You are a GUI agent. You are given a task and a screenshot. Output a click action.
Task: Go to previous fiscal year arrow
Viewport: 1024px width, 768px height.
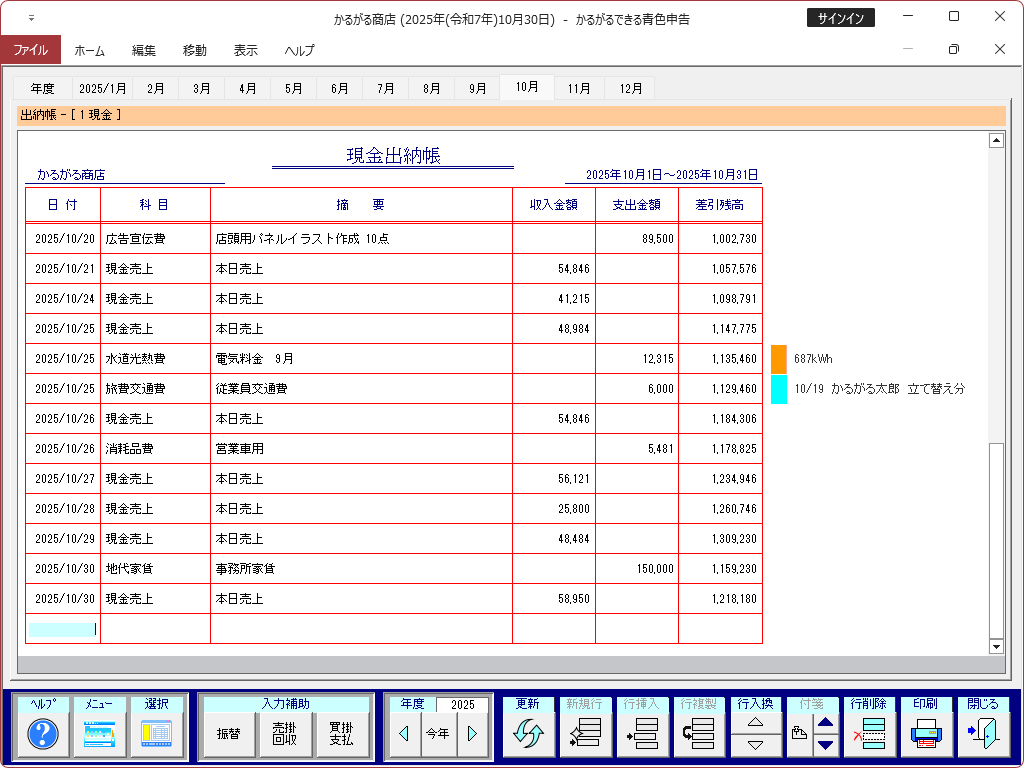[x=404, y=734]
